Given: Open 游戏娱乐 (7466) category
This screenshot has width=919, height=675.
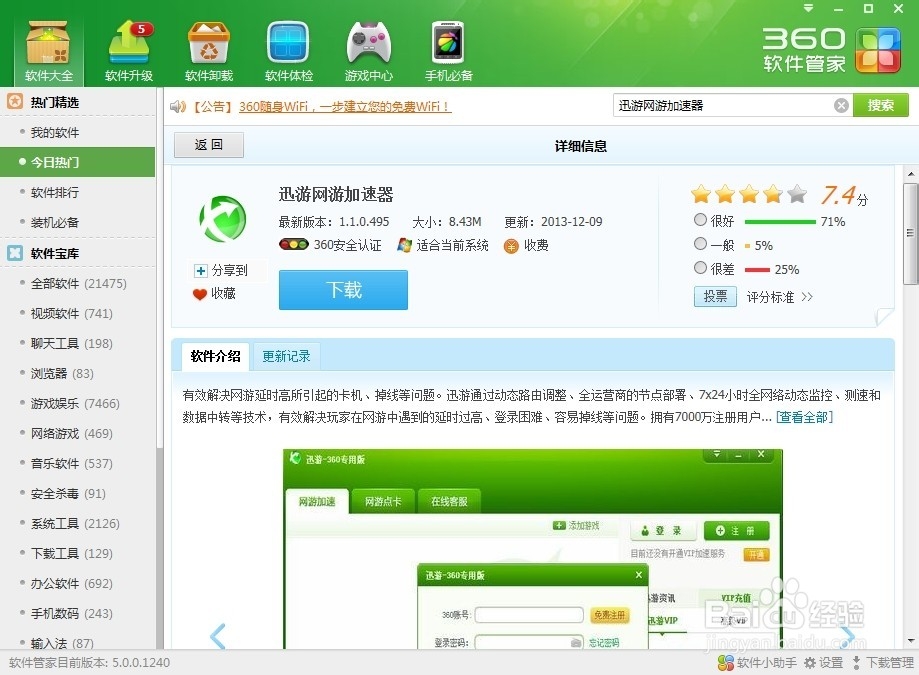Looking at the screenshot, I should click(x=77, y=403).
